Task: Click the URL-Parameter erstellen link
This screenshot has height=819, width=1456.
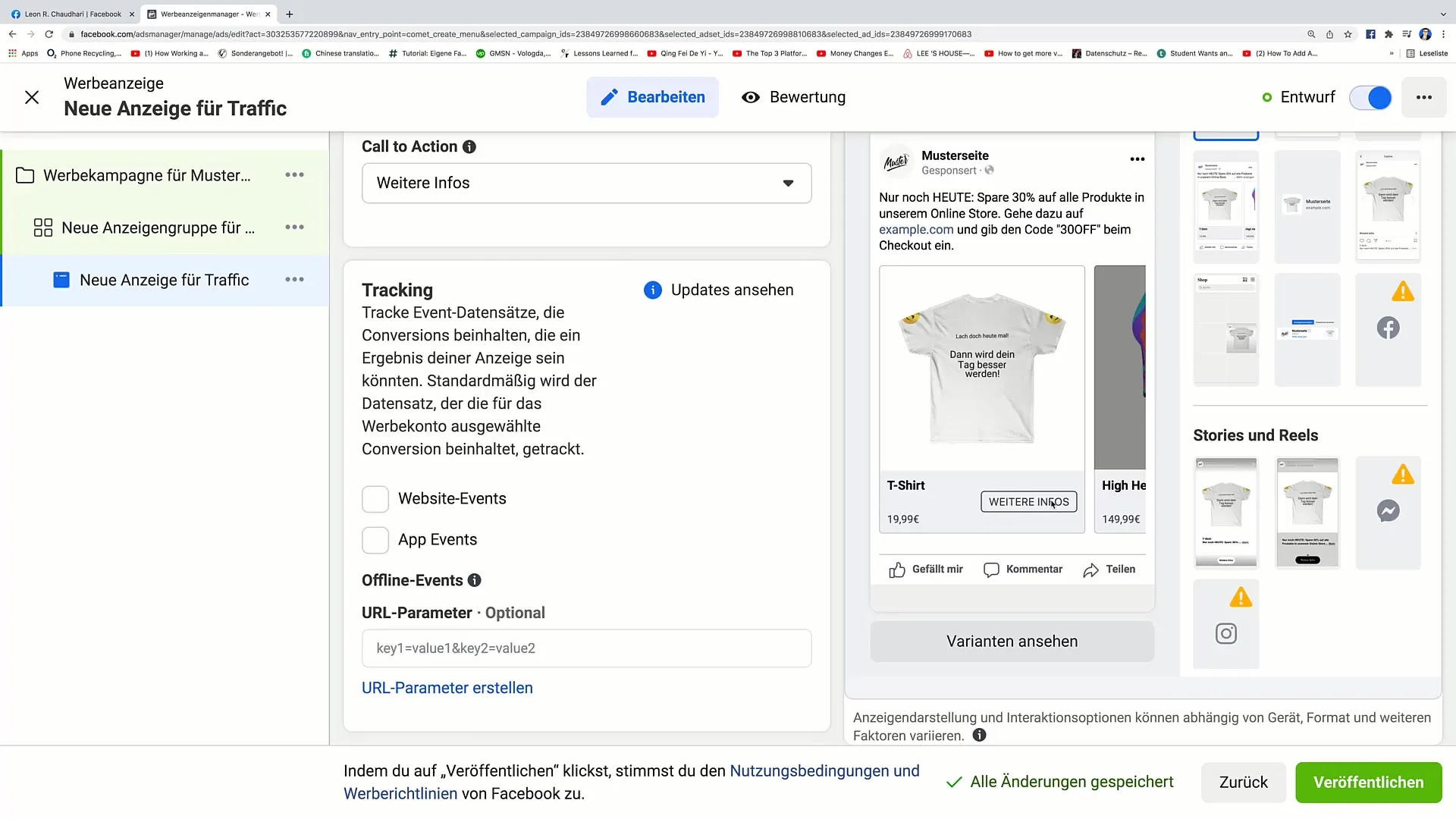Action: pos(447,688)
